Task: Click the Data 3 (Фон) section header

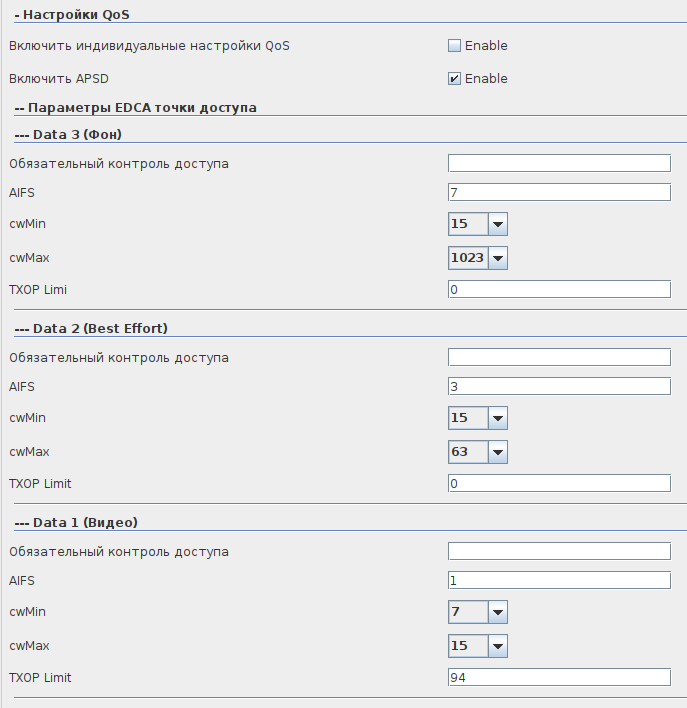Action: point(69,134)
